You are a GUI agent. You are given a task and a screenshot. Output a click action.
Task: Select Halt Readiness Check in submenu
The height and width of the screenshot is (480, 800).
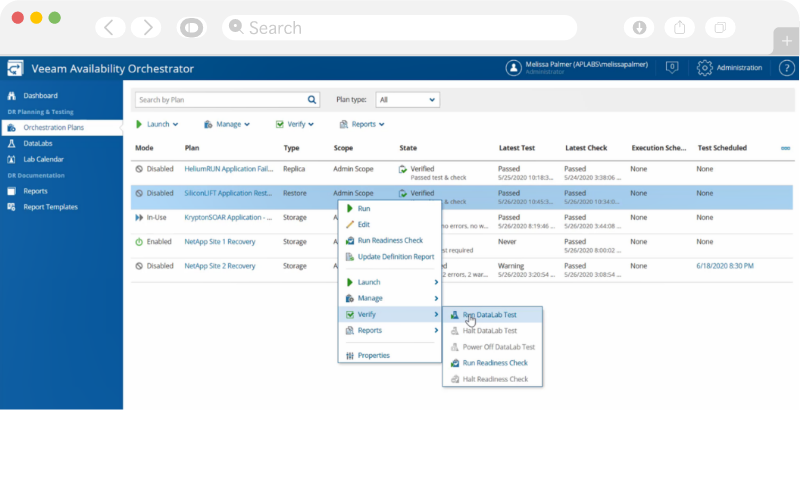[x=492, y=379]
